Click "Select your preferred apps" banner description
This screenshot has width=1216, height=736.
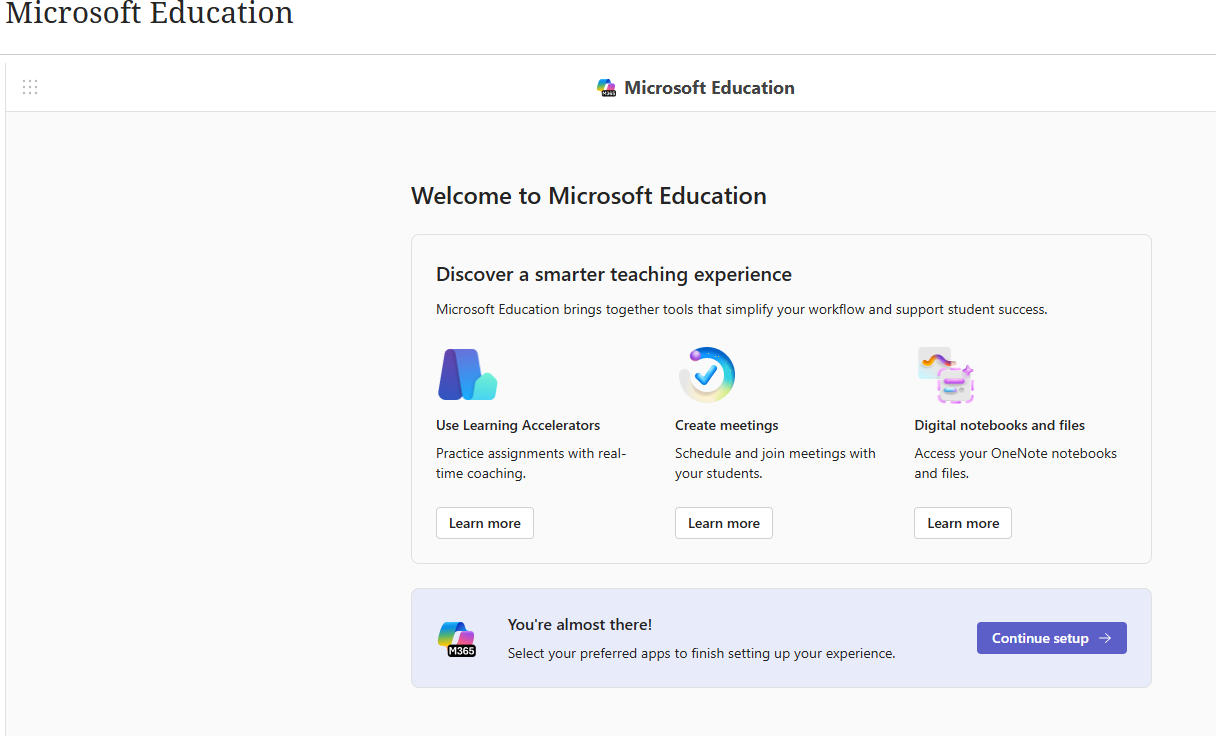(701, 654)
